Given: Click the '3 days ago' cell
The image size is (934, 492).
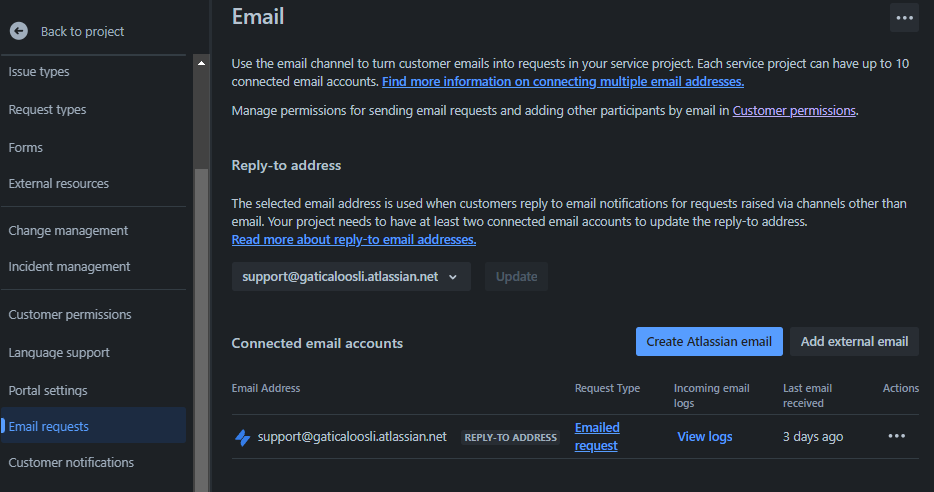Looking at the screenshot, I should tap(812, 437).
